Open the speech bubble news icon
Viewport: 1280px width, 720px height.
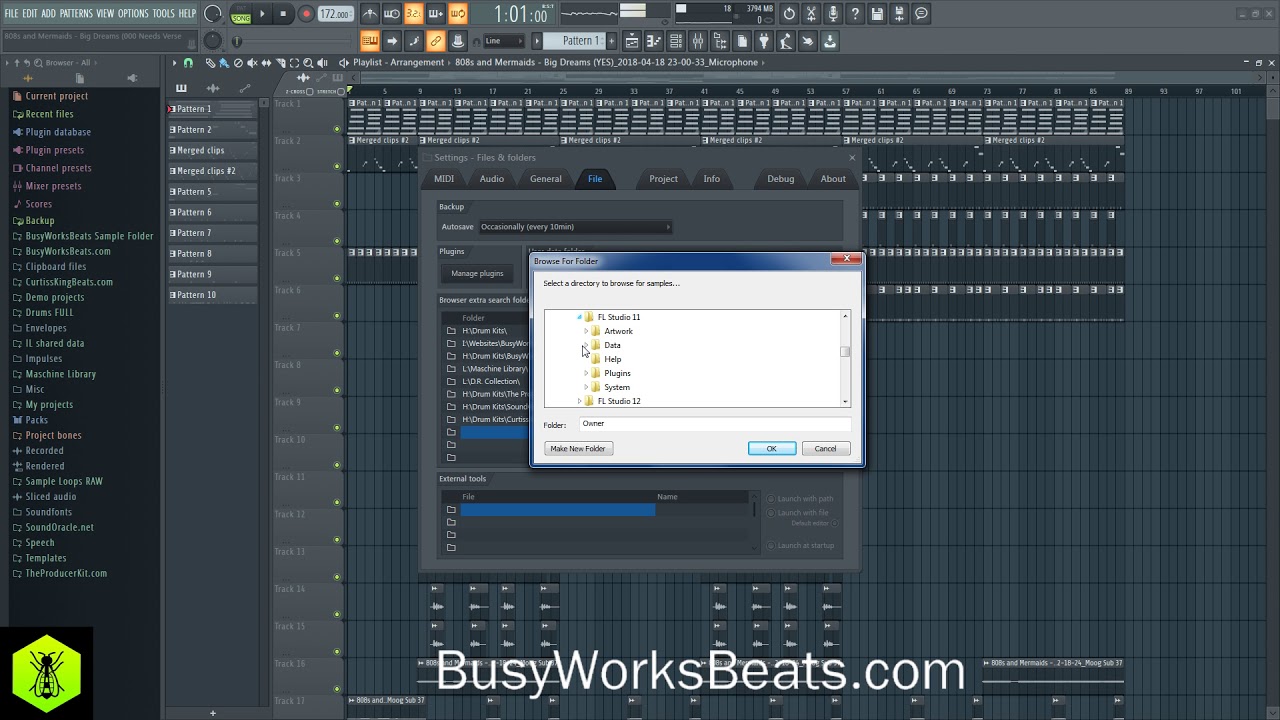tap(921, 14)
